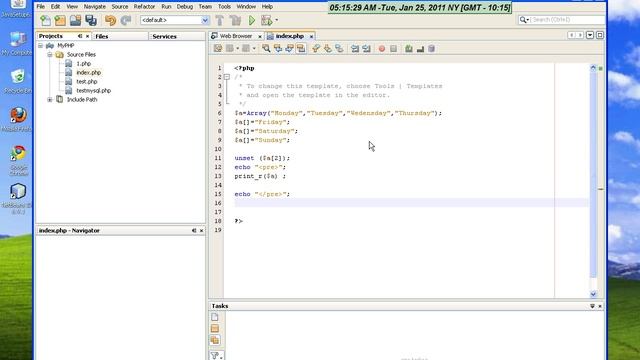640x360 pixels.
Task: Fold the comment block at line 2
Action: click(227, 77)
